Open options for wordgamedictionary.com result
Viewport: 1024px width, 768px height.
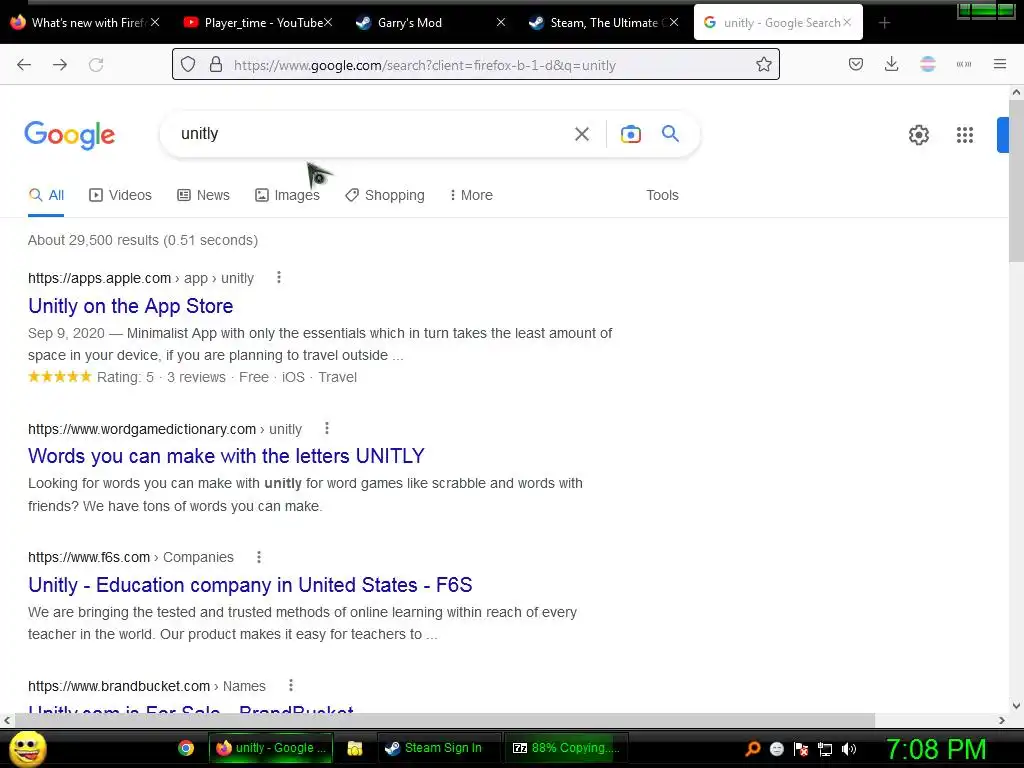pyautogui.click(x=327, y=428)
